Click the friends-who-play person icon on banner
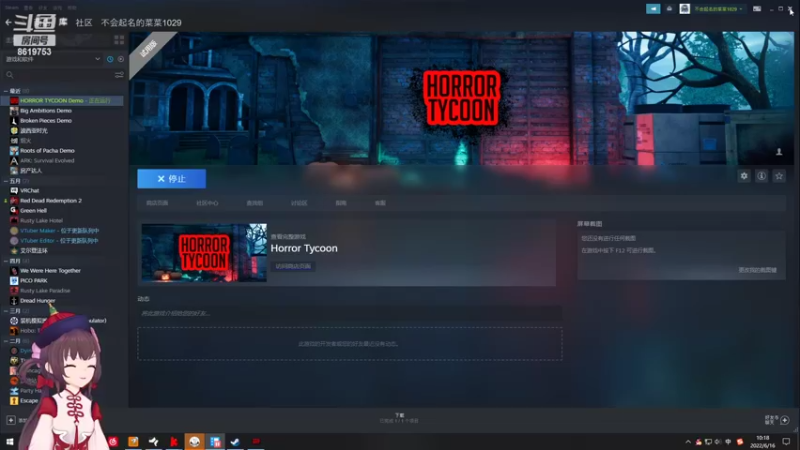Viewport: 800px width, 450px height. [x=779, y=152]
